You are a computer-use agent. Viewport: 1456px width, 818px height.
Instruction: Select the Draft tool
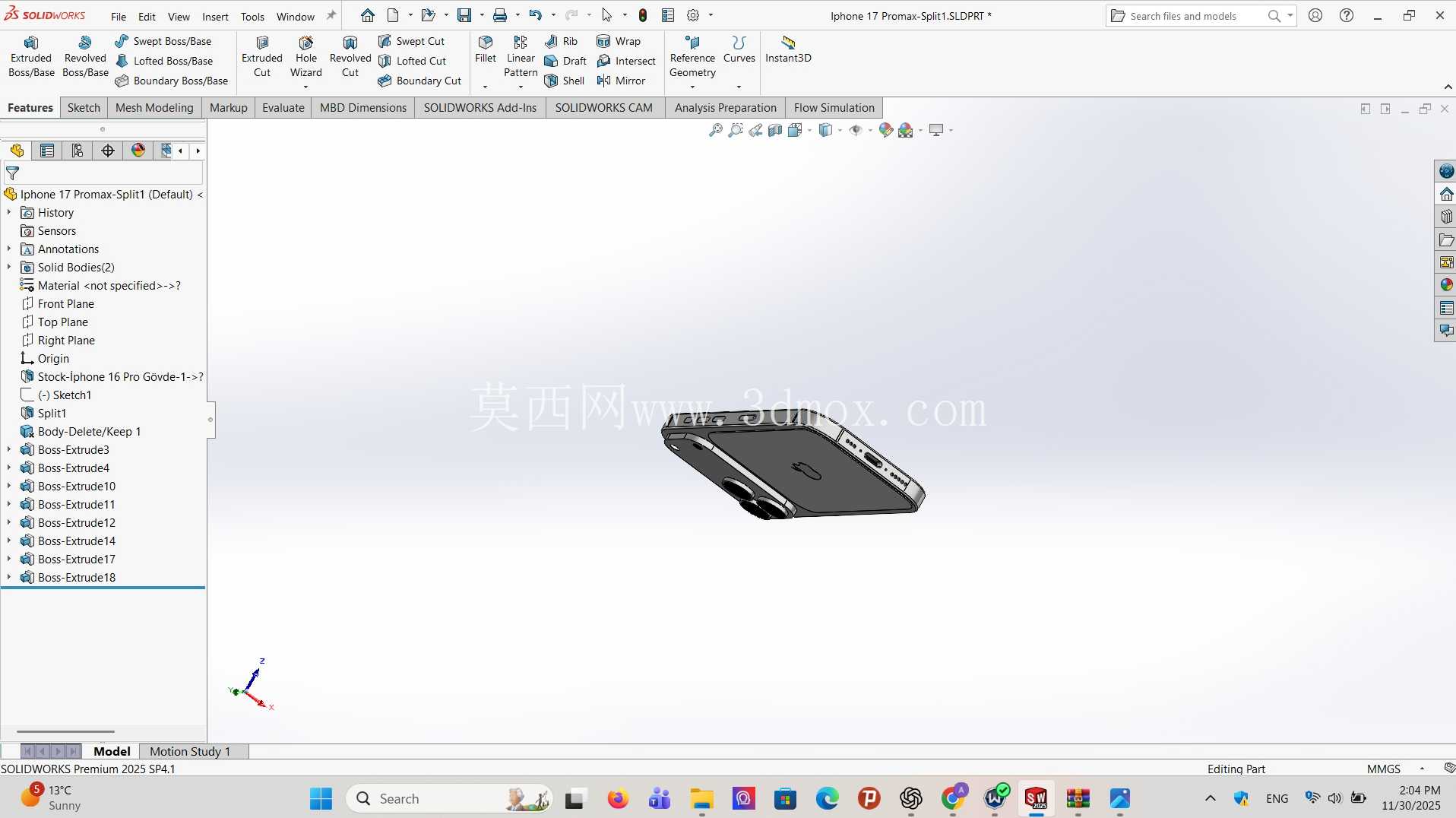pos(565,61)
